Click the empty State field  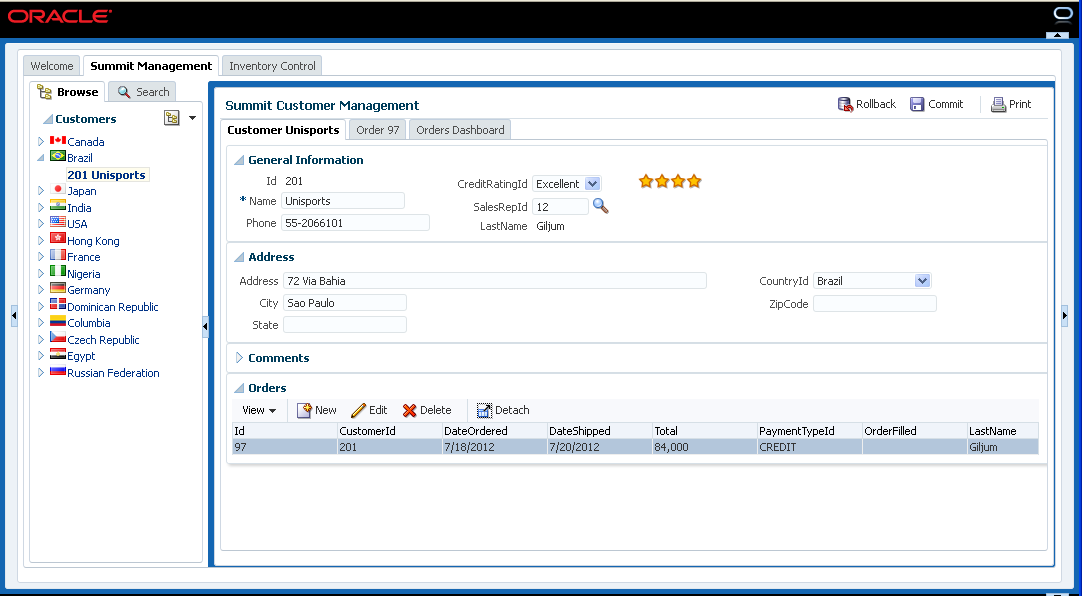tap(344, 325)
